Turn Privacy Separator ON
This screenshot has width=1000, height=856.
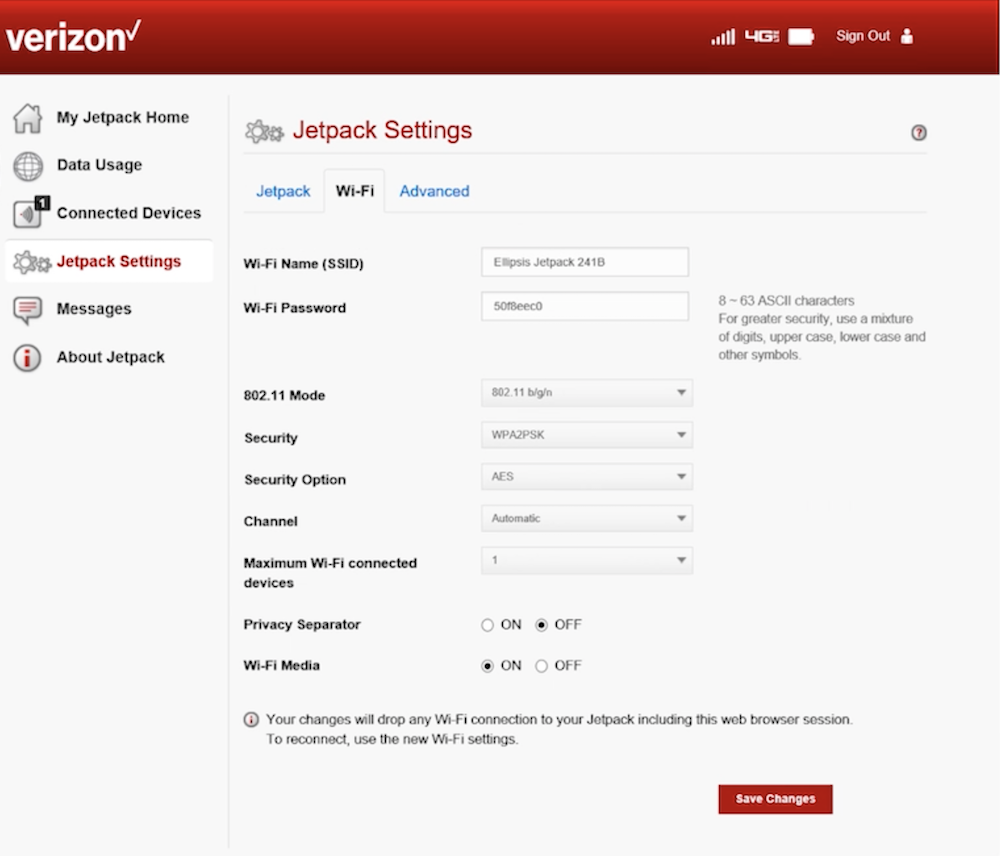(488, 625)
